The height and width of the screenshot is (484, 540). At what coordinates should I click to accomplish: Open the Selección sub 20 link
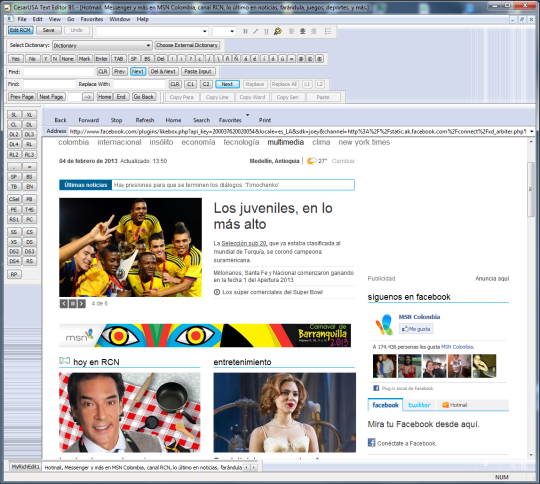(244, 243)
